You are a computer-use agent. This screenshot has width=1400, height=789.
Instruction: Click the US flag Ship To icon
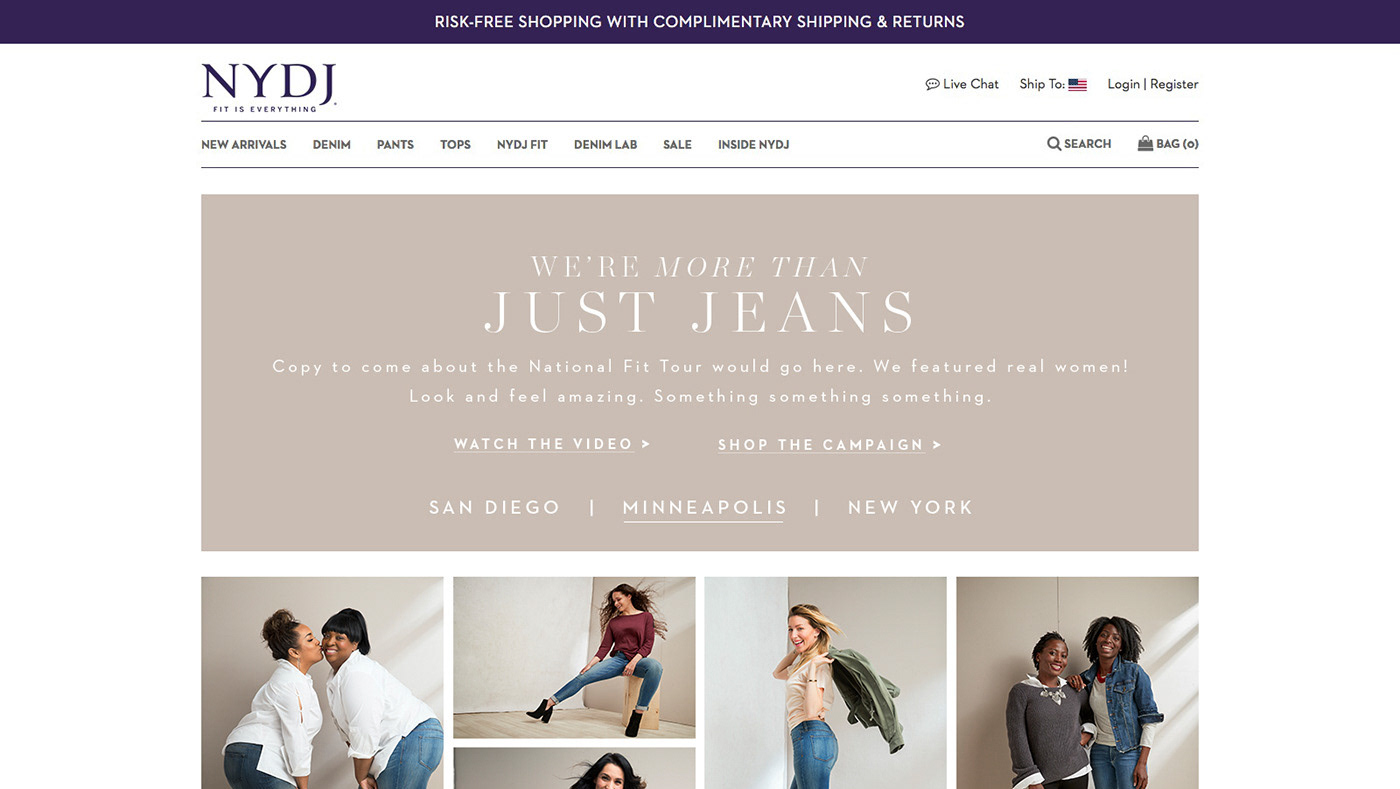click(1077, 85)
